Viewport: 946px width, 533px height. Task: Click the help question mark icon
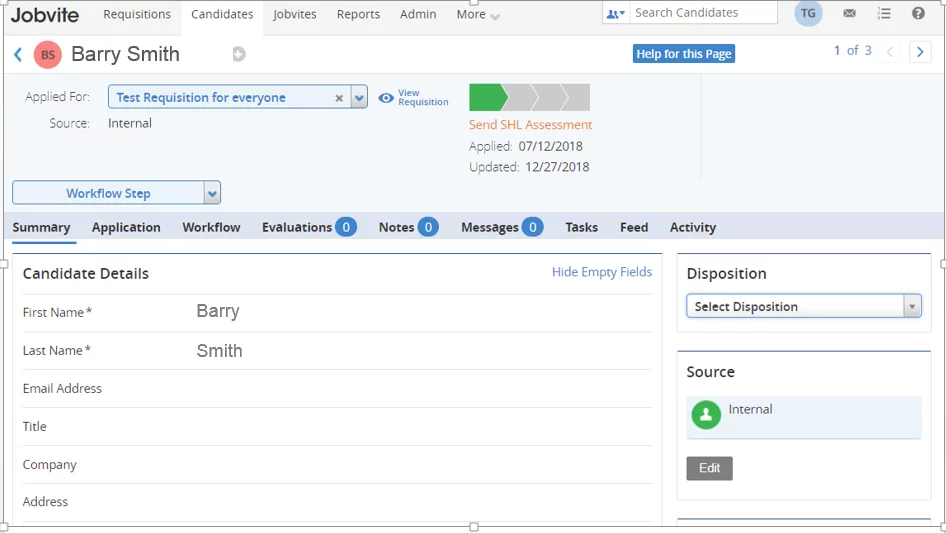(918, 14)
